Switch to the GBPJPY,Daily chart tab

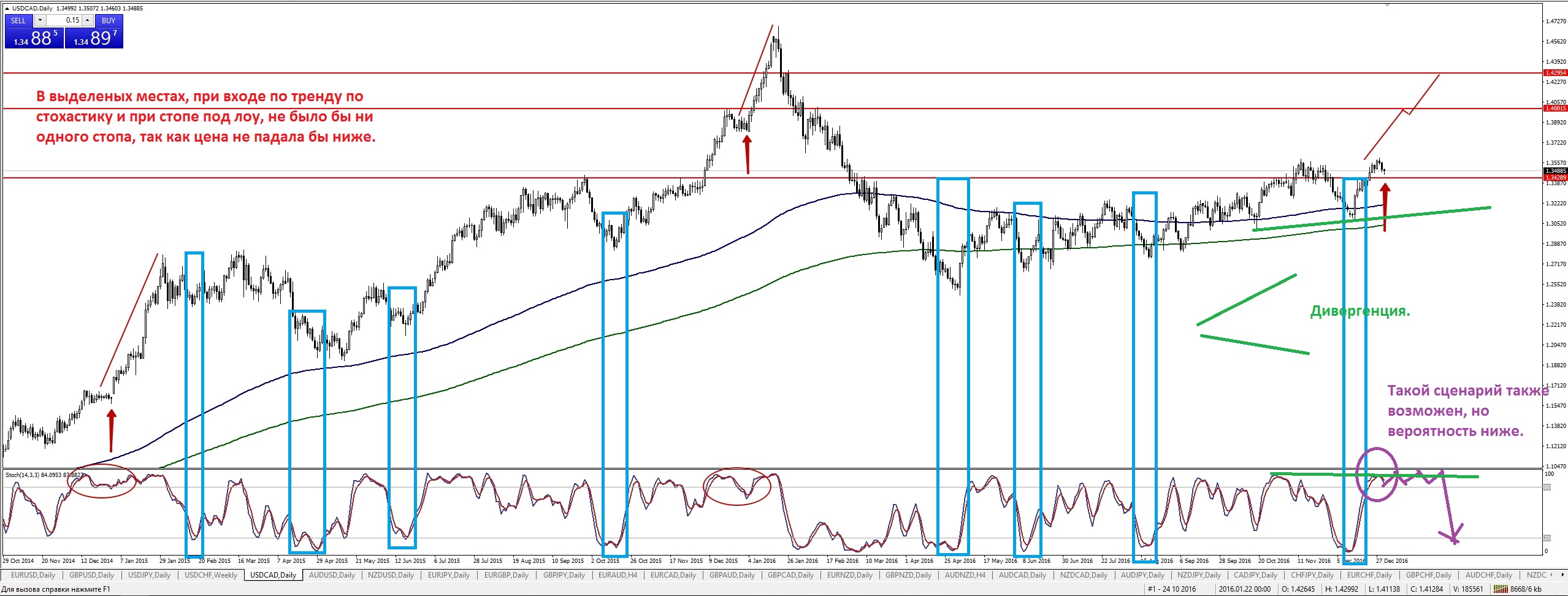pyautogui.click(x=564, y=575)
